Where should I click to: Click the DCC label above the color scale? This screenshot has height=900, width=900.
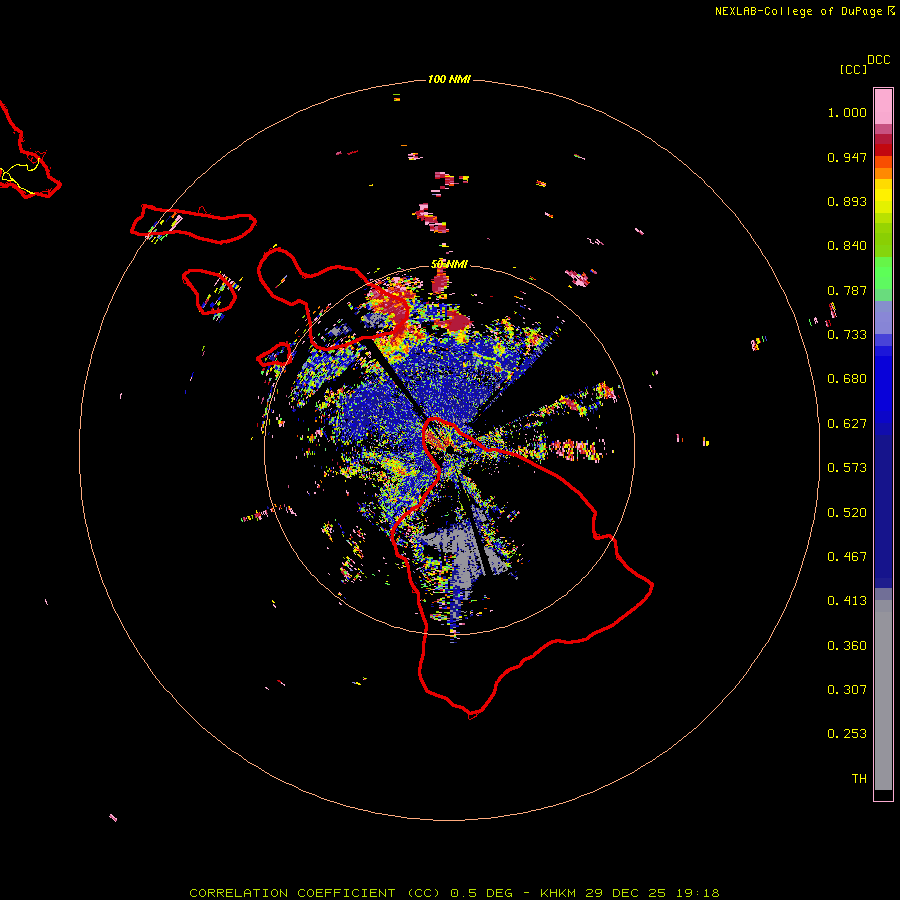(x=878, y=60)
